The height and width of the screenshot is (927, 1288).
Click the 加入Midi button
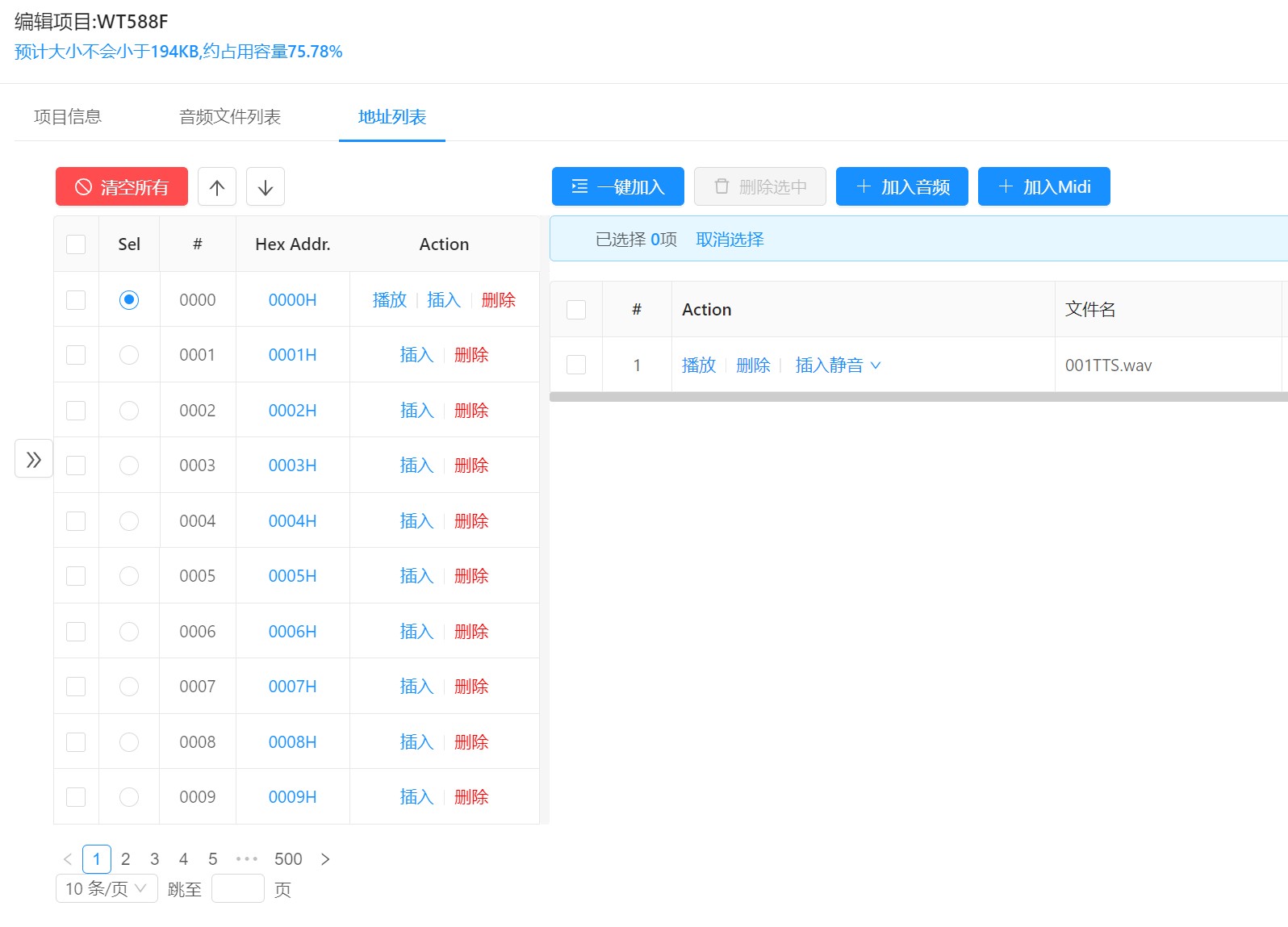coord(1044,187)
